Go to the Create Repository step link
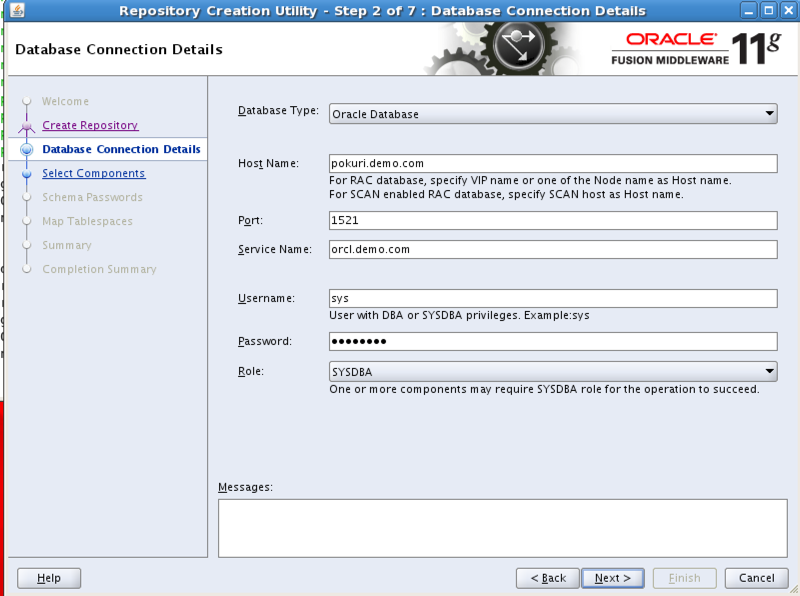The image size is (800, 596). coord(90,125)
